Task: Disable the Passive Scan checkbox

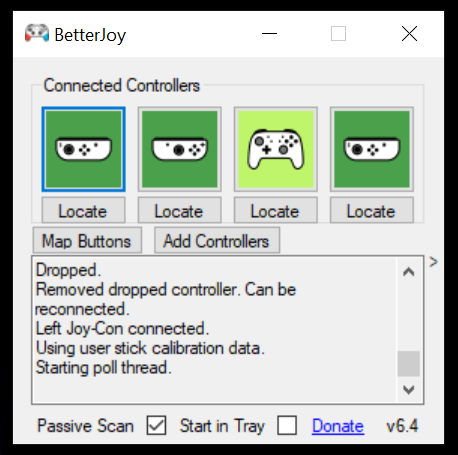Action: click(156, 425)
